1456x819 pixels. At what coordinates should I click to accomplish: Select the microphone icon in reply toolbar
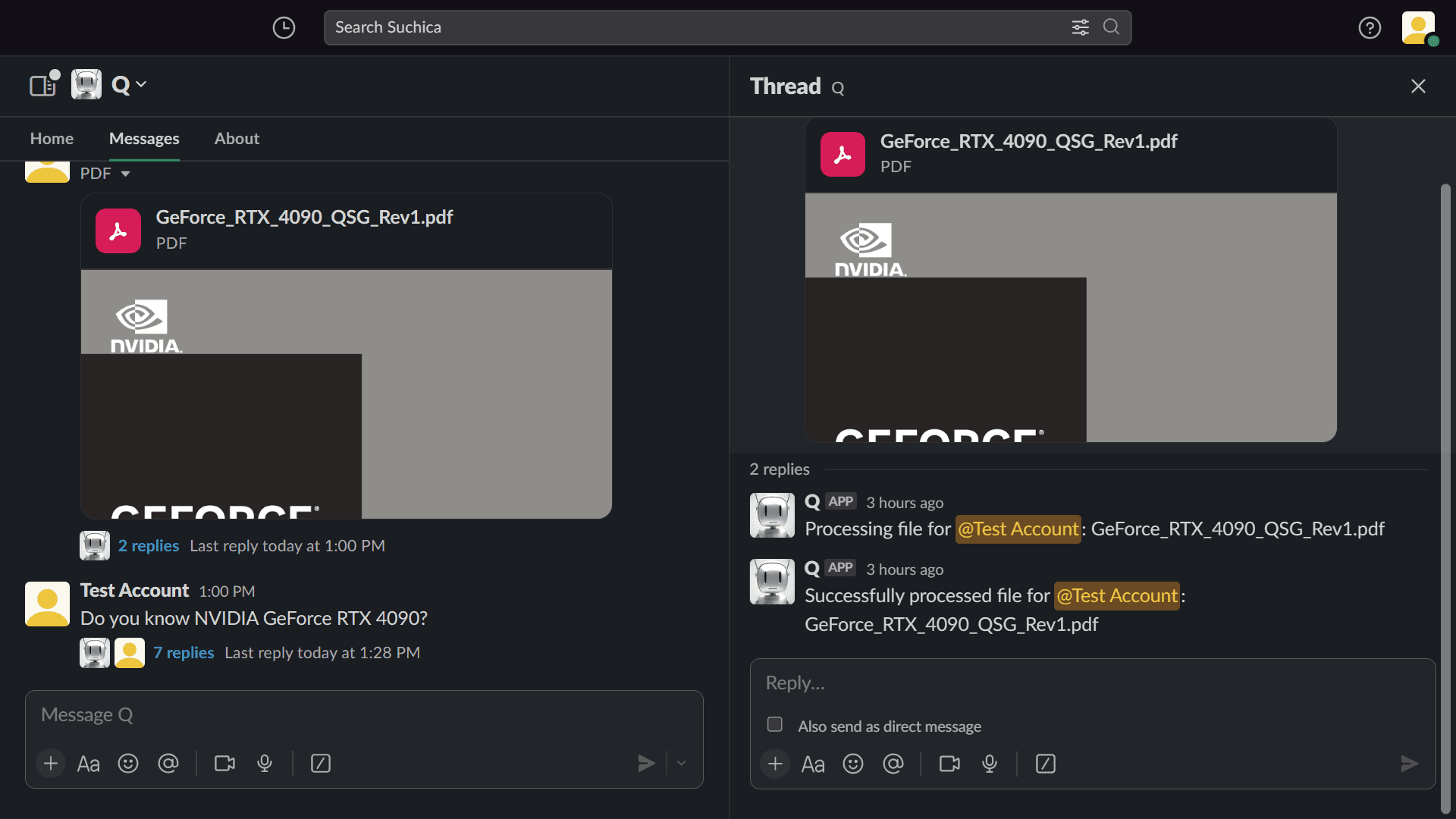point(988,764)
